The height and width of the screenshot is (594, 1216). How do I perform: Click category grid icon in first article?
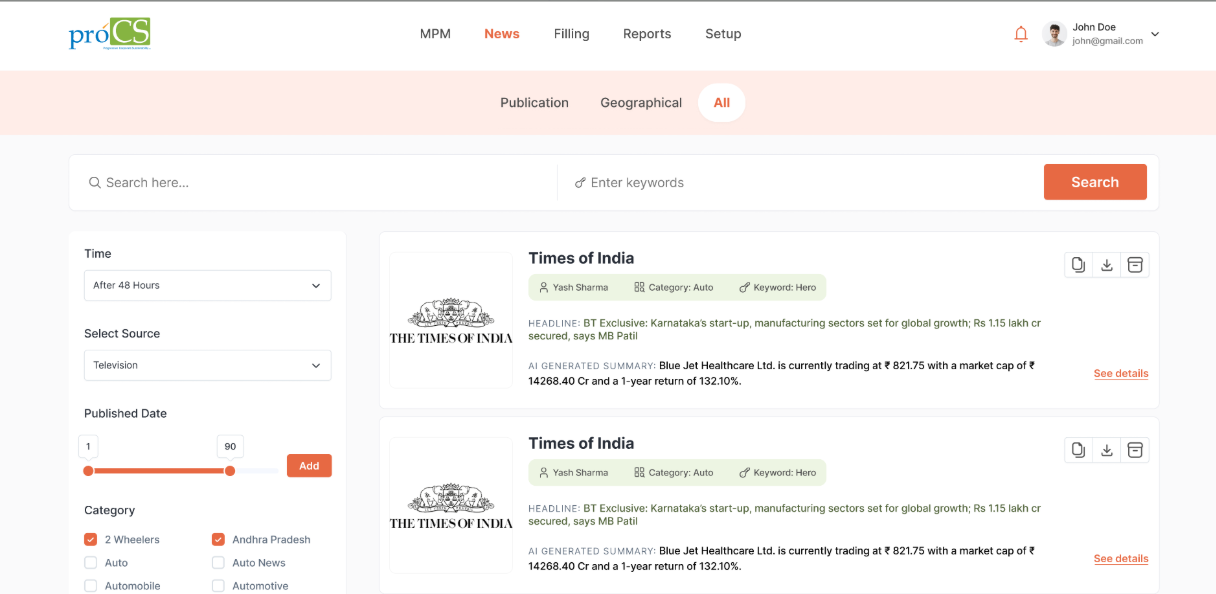pyautogui.click(x=639, y=288)
